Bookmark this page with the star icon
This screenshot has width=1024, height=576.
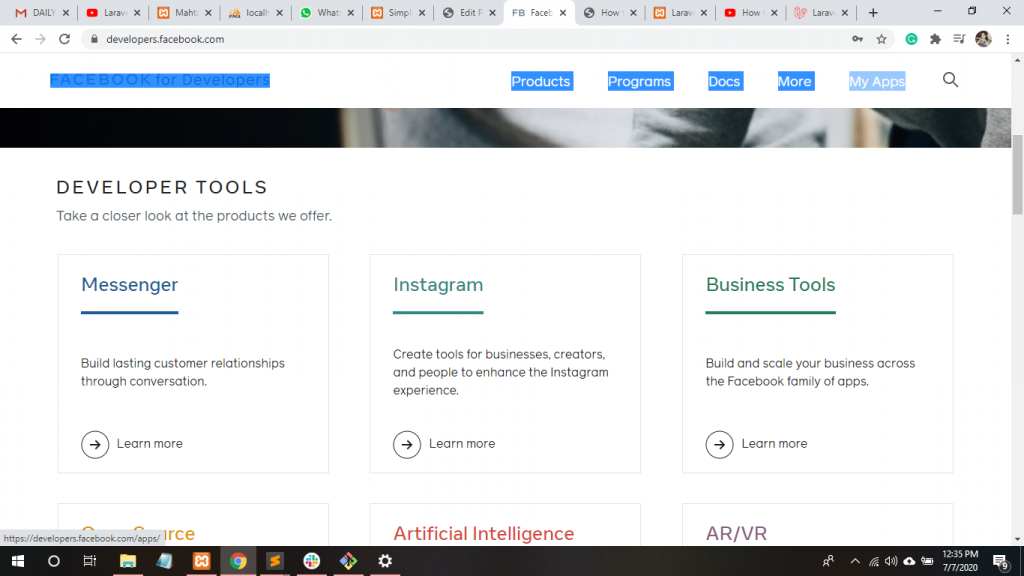coord(882,39)
